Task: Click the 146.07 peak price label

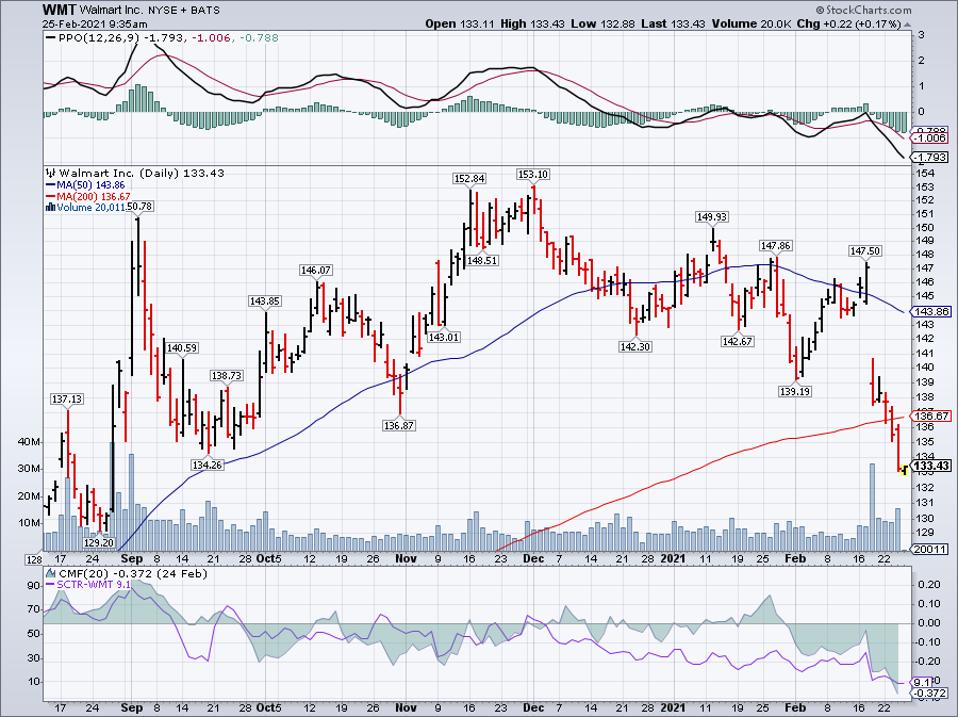Action: [x=316, y=270]
